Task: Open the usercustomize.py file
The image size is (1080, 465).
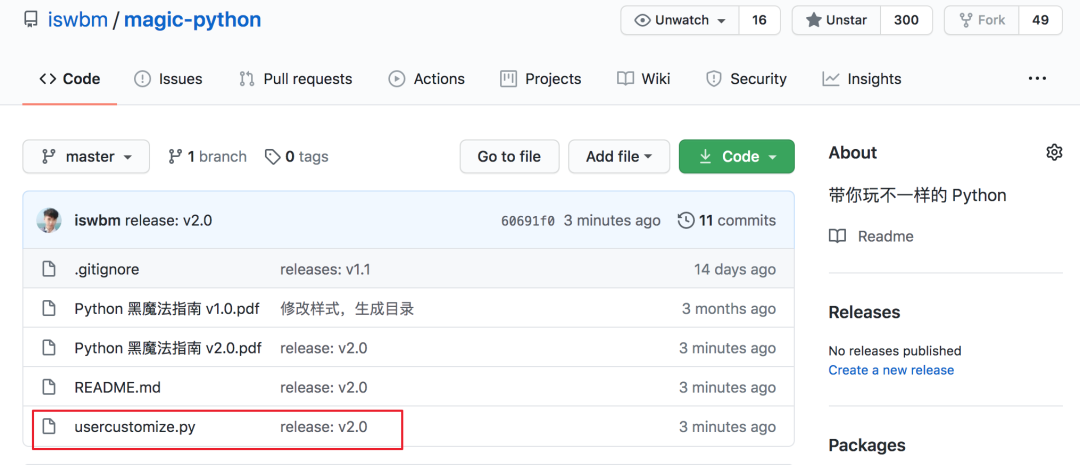Action: [x=135, y=427]
